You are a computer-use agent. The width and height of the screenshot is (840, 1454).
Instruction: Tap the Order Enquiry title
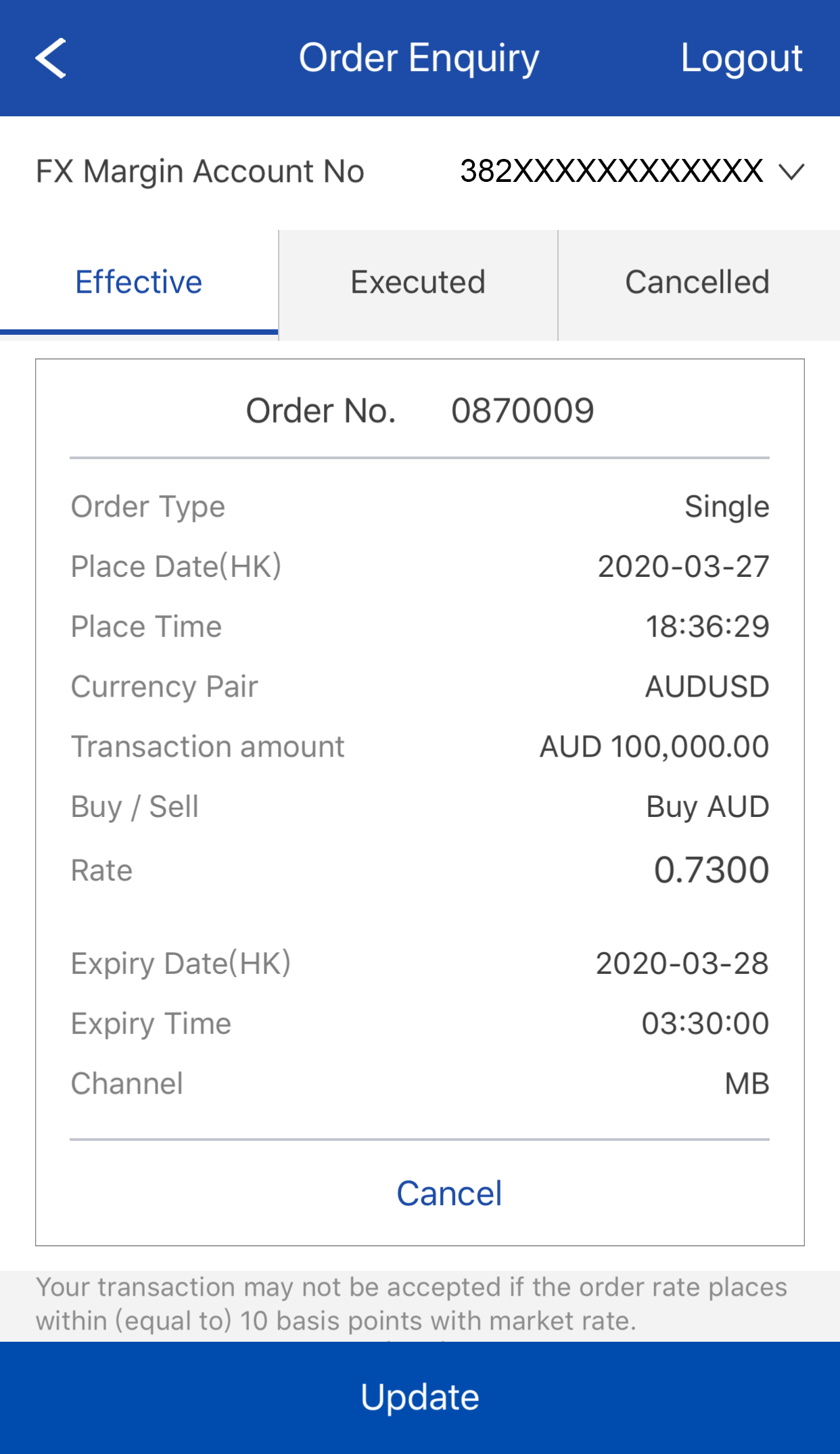point(419,58)
